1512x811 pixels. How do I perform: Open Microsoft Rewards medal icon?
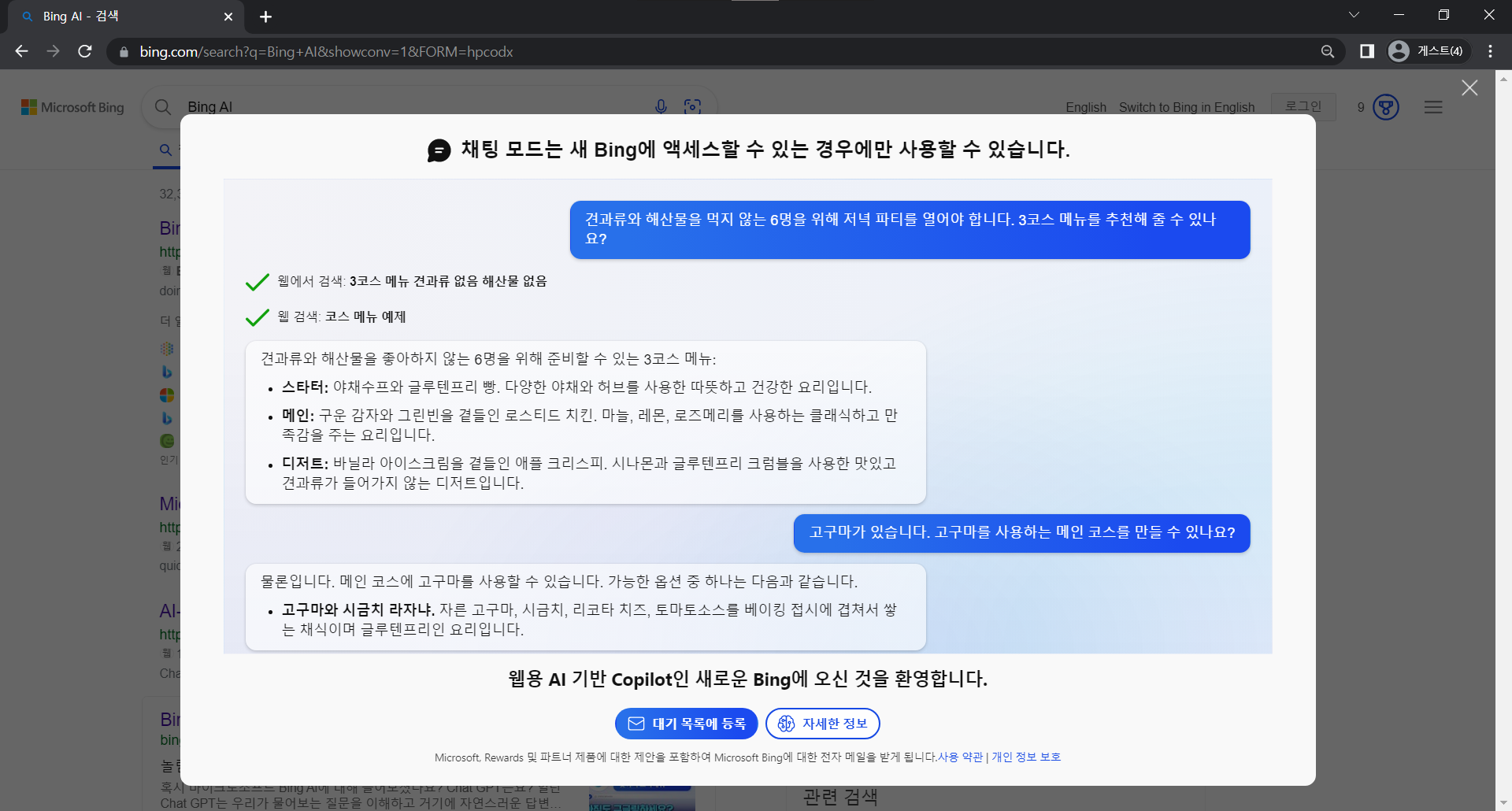coord(1385,107)
